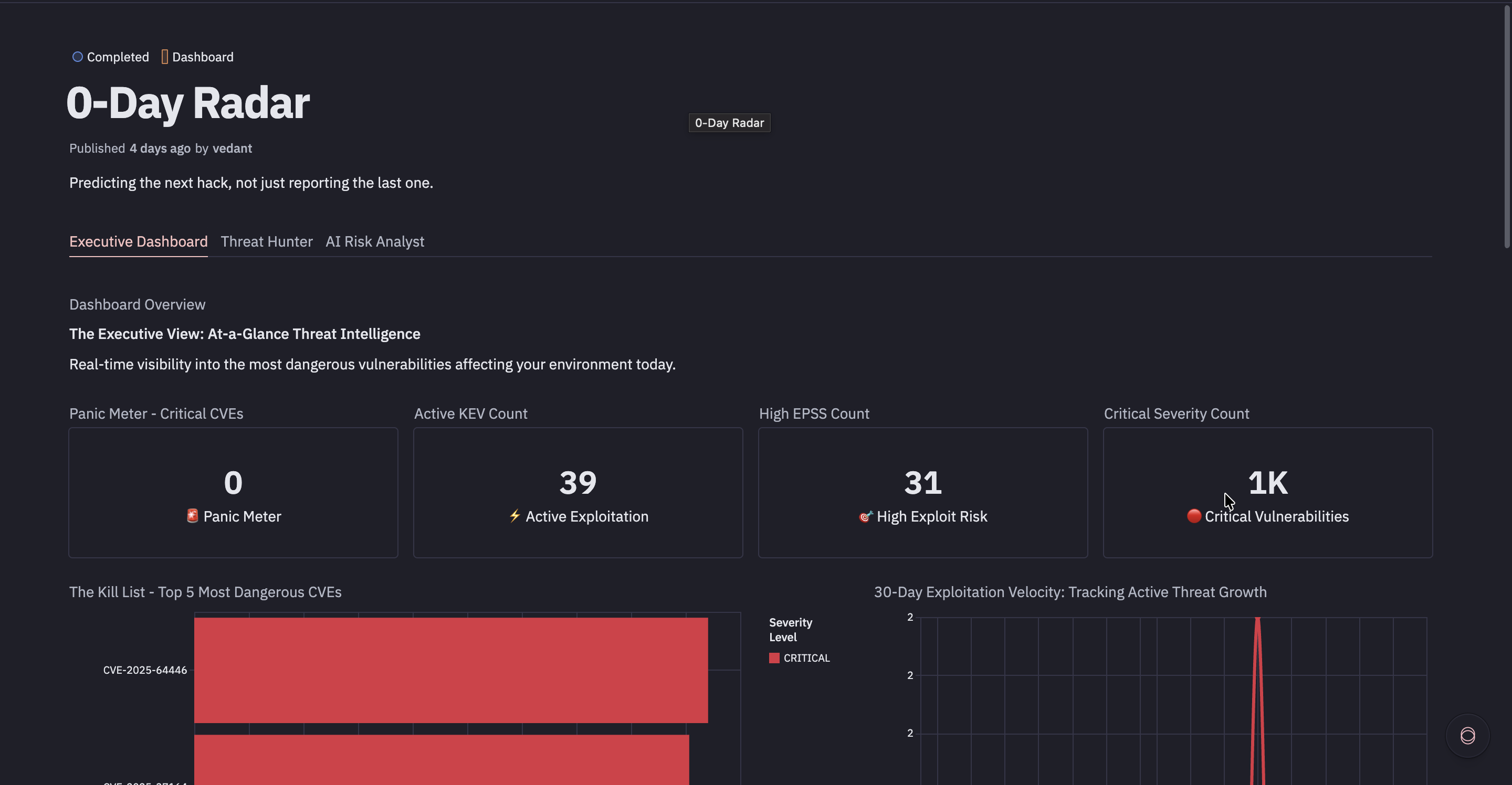Click the Critical Severity Count 1K value
Image resolution: width=1512 pixels, height=785 pixels.
[x=1267, y=483]
